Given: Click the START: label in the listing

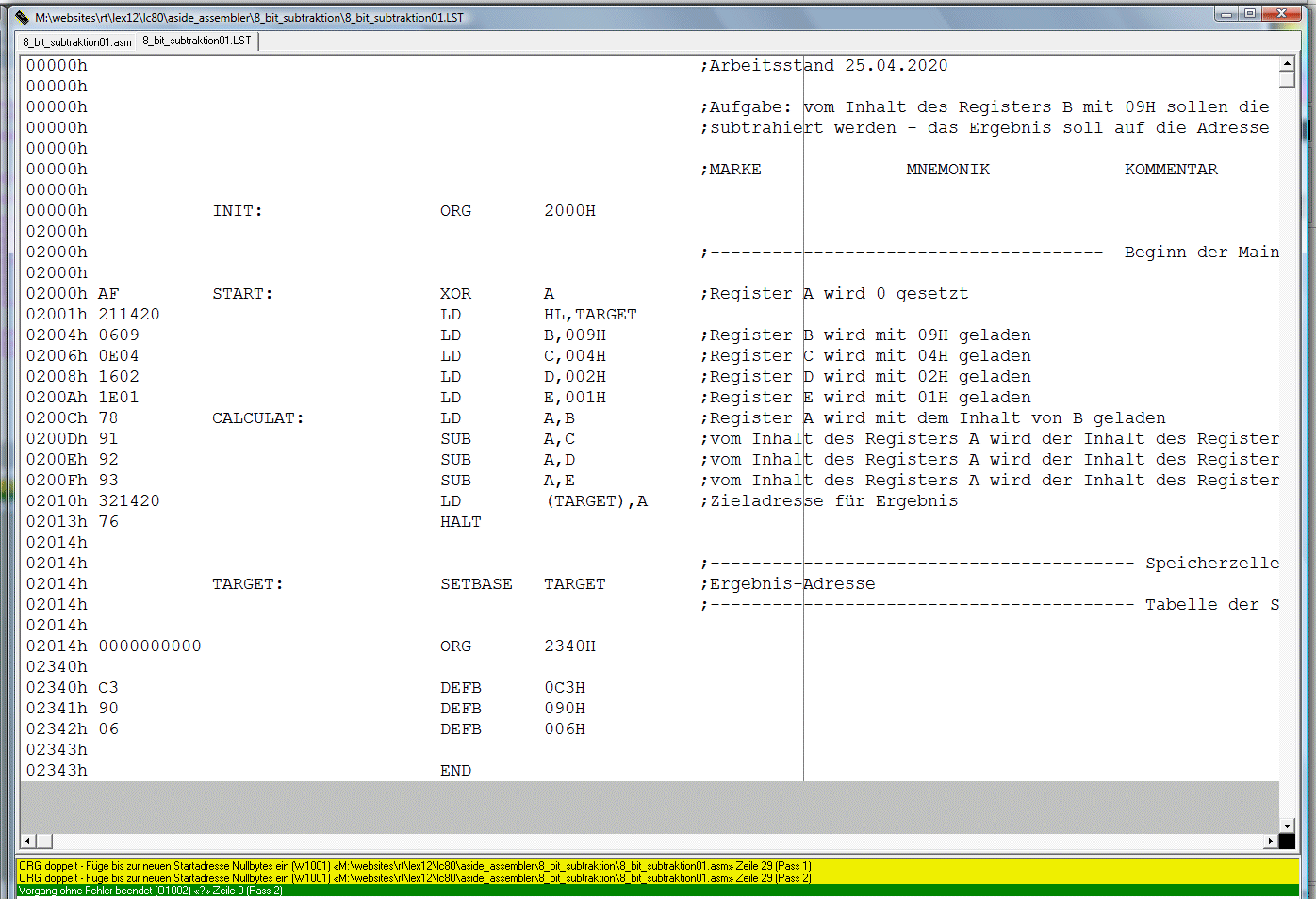Looking at the screenshot, I should [242, 294].
